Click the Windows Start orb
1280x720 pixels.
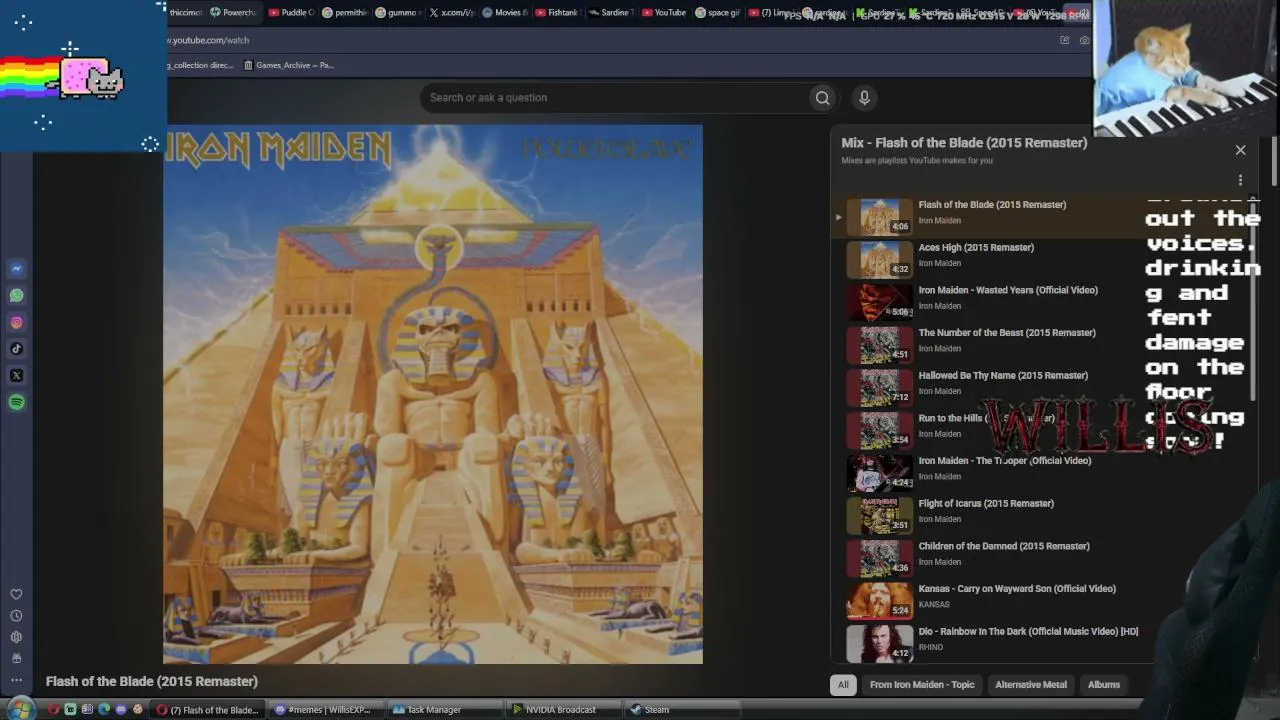click(20, 710)
